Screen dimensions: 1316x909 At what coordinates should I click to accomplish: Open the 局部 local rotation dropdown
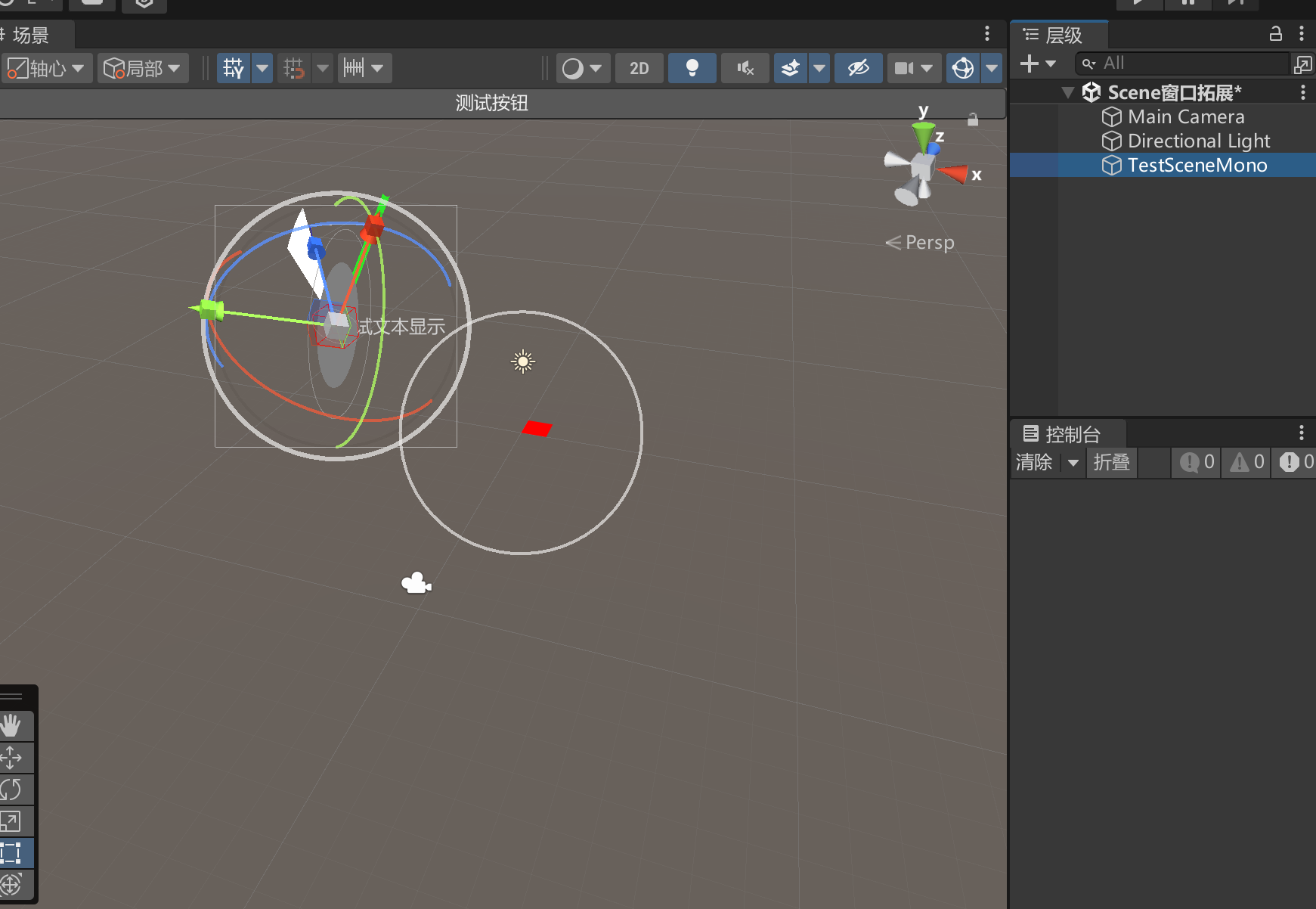[143, 69]
